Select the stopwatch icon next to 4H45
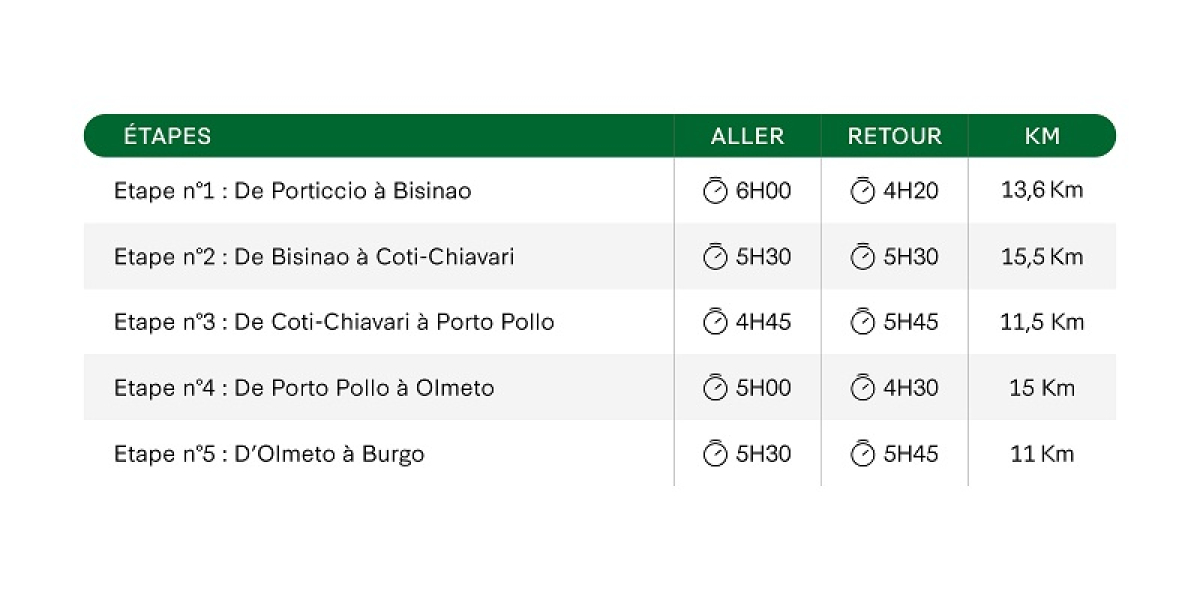Image resolution: width=1200 pixels, height=600 pixels. (715, 322)
